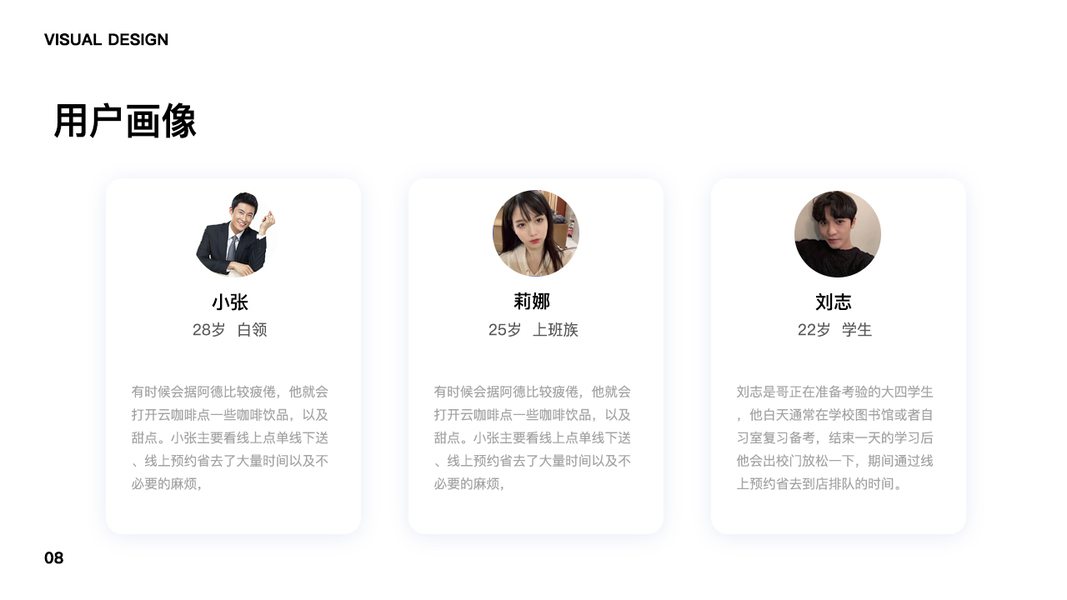Select the 小张 name heading

click(x=230, y=302)
